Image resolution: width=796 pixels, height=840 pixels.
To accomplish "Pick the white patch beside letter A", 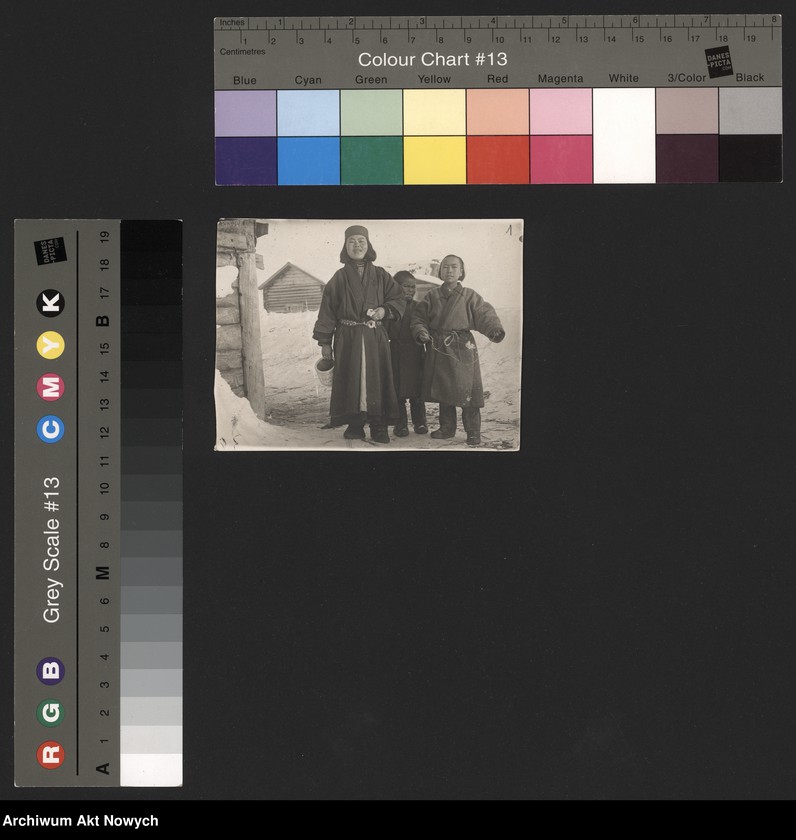I will tap(152, 770).
